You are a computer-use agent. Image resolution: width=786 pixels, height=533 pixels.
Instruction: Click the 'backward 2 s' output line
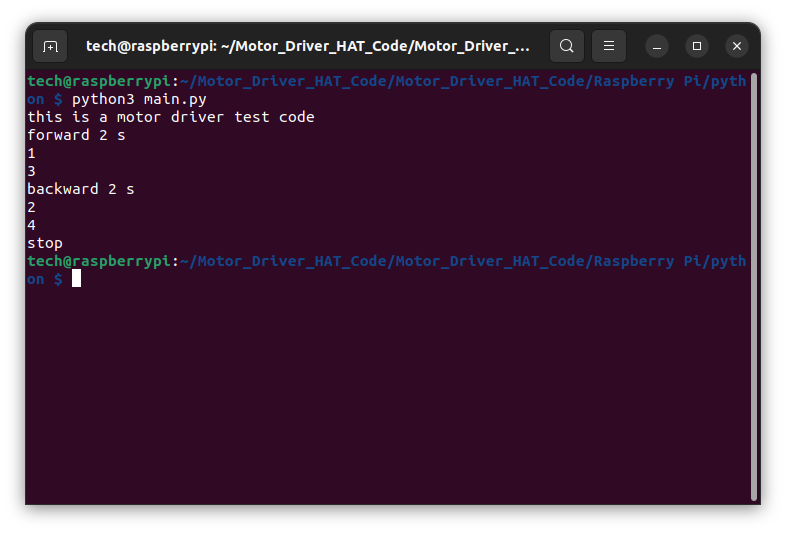coord(81,189)
